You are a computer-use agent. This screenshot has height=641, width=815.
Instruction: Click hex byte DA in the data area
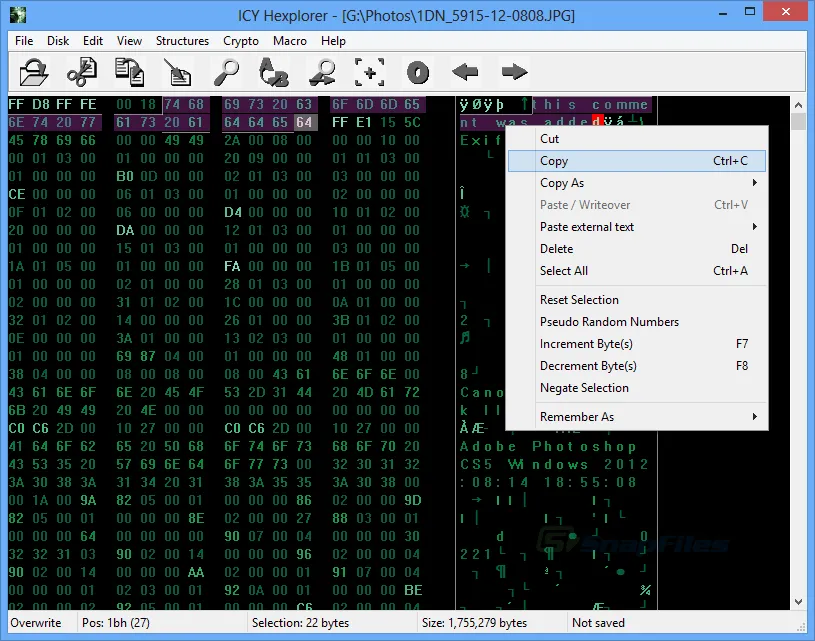[x=124, y=230]
